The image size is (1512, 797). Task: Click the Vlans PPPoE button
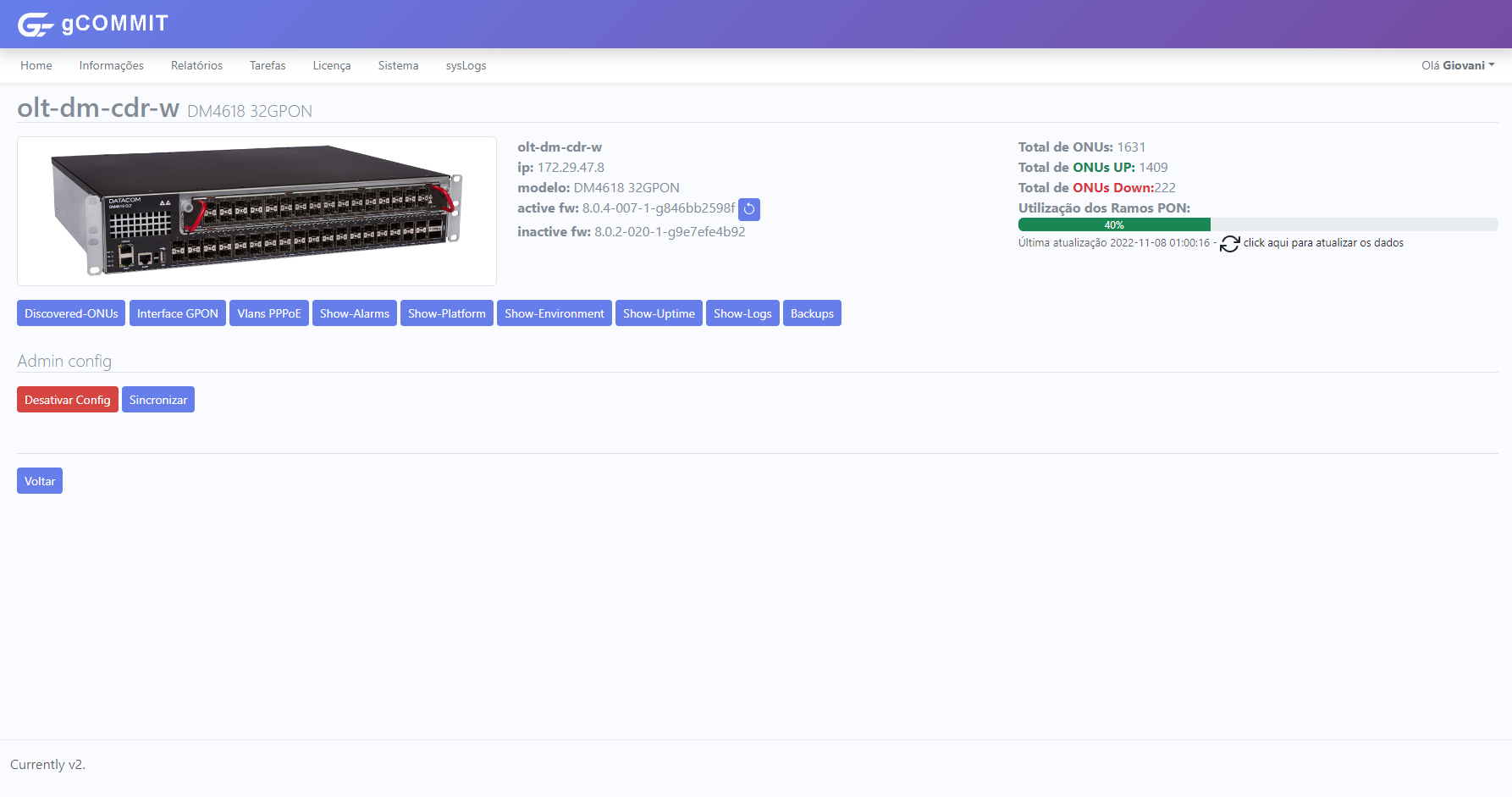(269, 313)
